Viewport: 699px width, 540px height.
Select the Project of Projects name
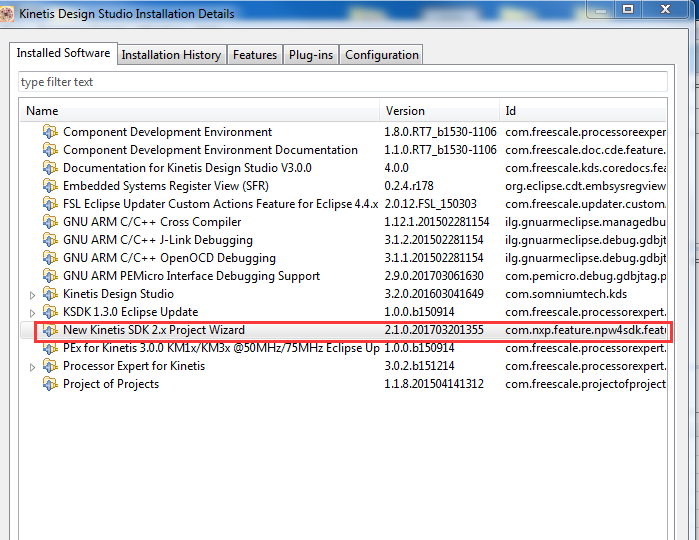[111, 384]
